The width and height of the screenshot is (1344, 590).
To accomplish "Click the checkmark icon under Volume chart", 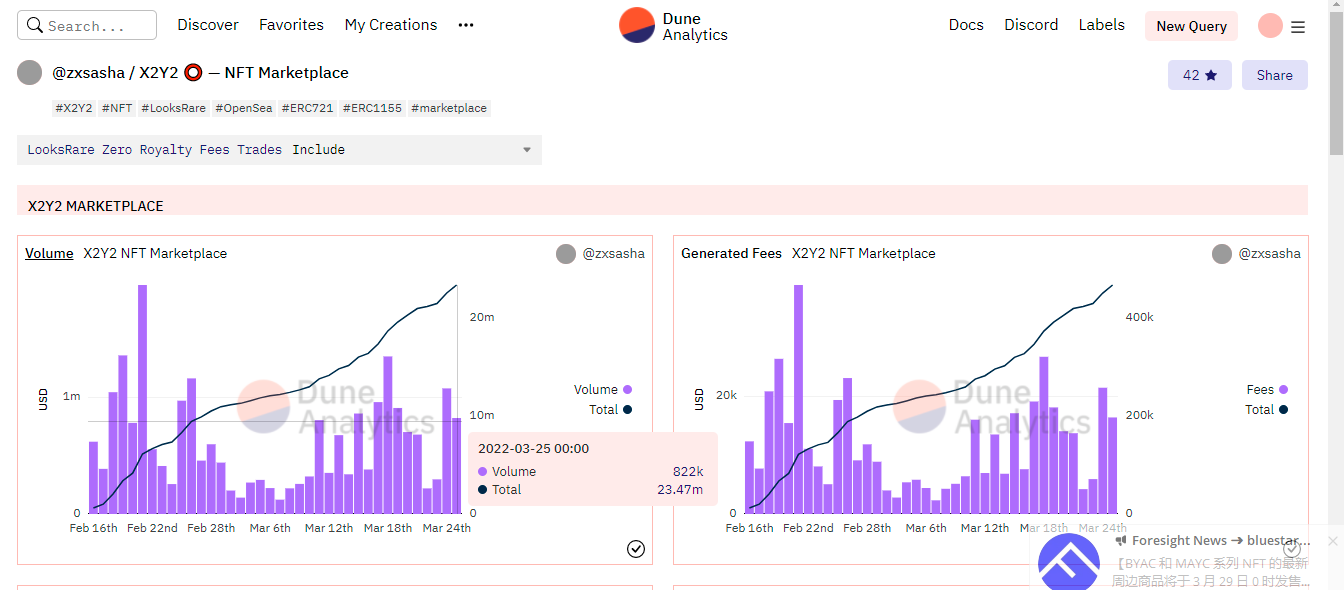I will (636, 548).
